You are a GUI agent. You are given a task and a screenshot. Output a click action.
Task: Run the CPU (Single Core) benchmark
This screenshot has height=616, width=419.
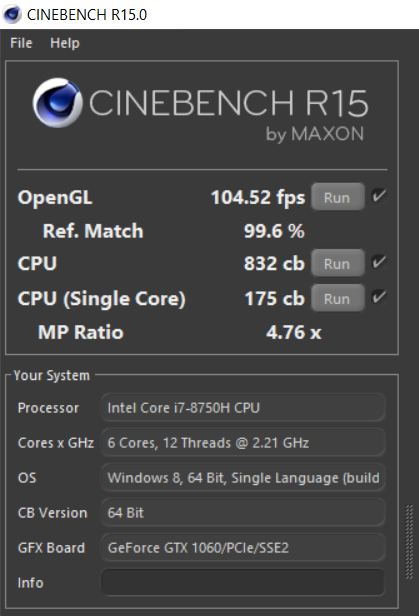[x=337, y=298]
